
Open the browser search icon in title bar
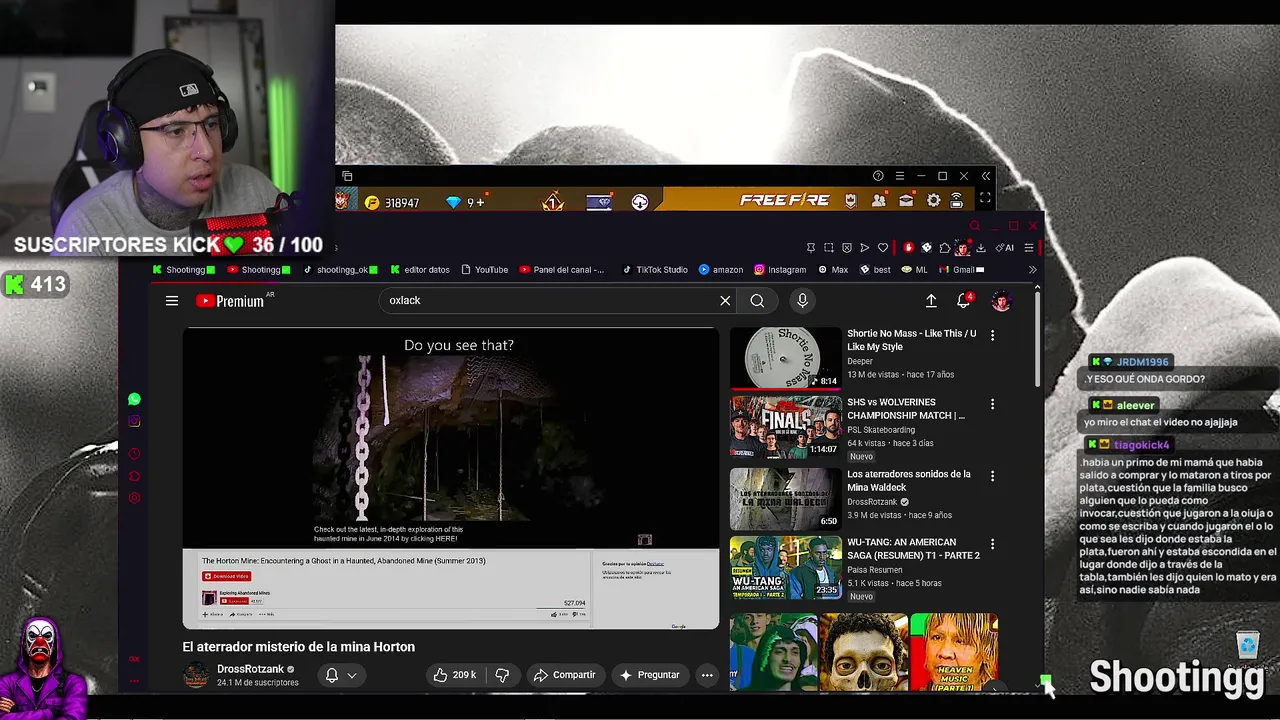click(974, 225)
